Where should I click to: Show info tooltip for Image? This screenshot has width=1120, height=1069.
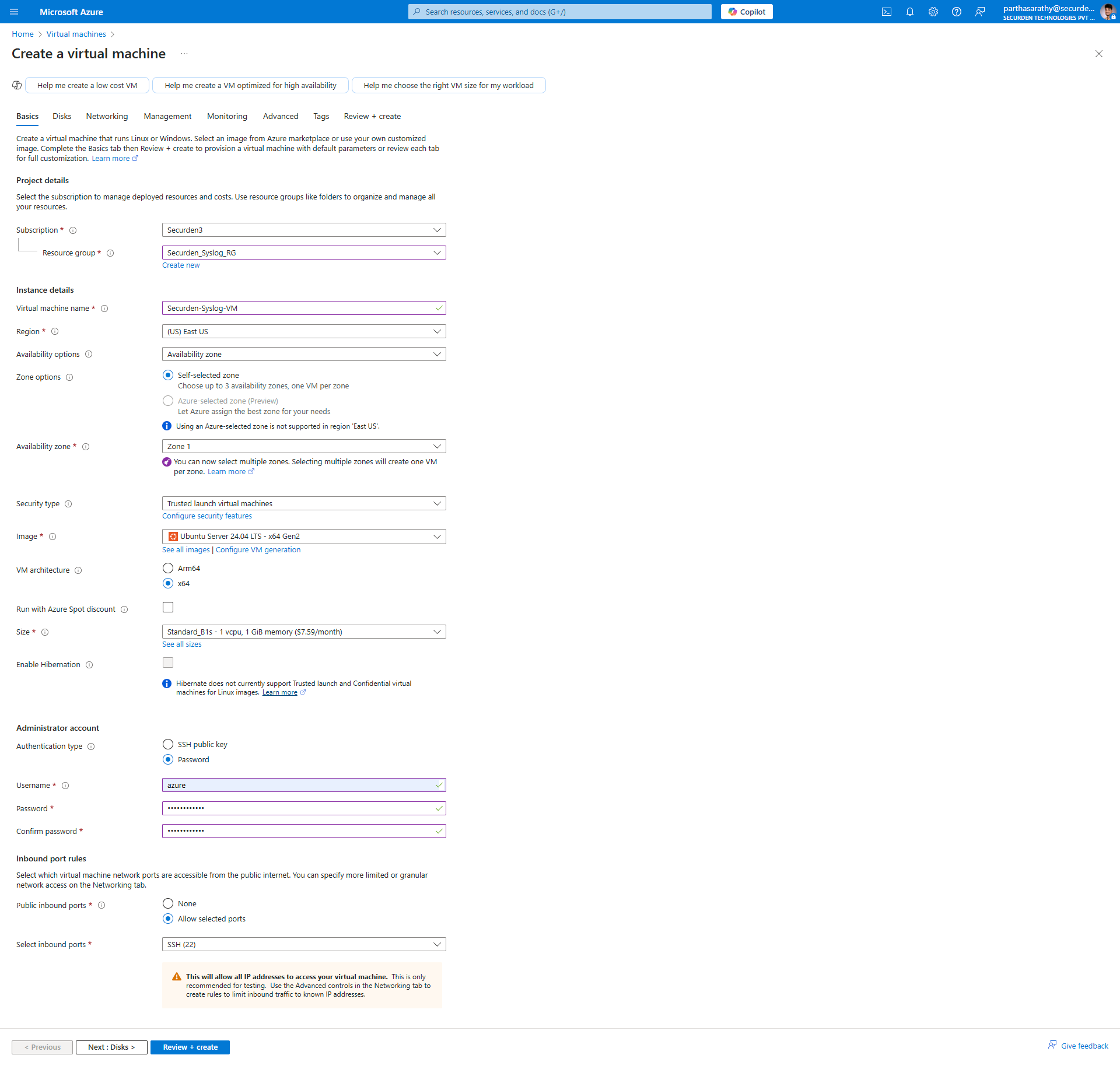(52, 537)
